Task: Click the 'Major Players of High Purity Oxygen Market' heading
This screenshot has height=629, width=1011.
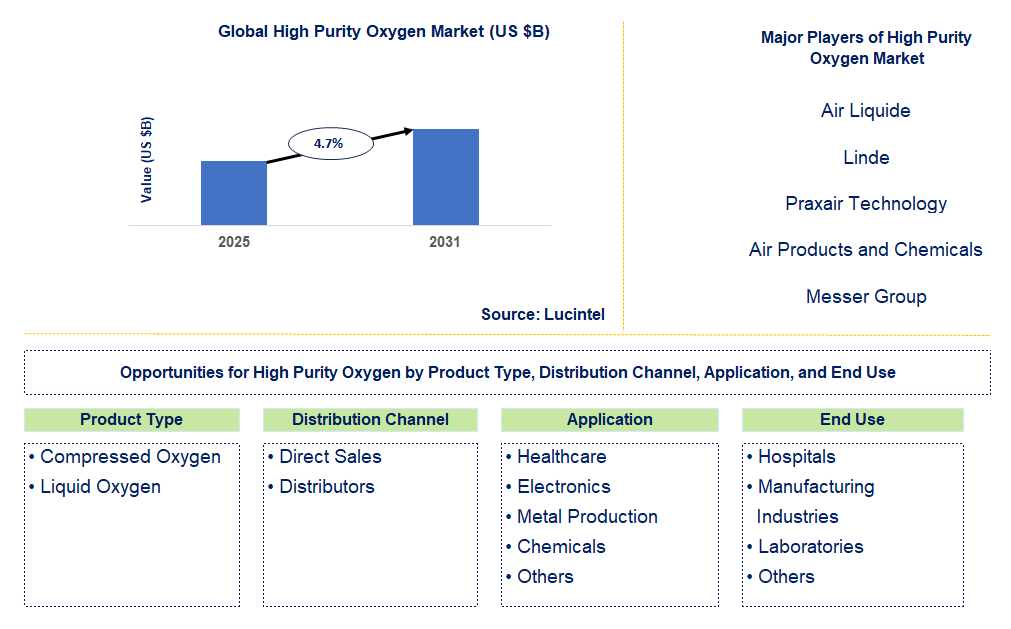Action: click(x=866, y=48)
